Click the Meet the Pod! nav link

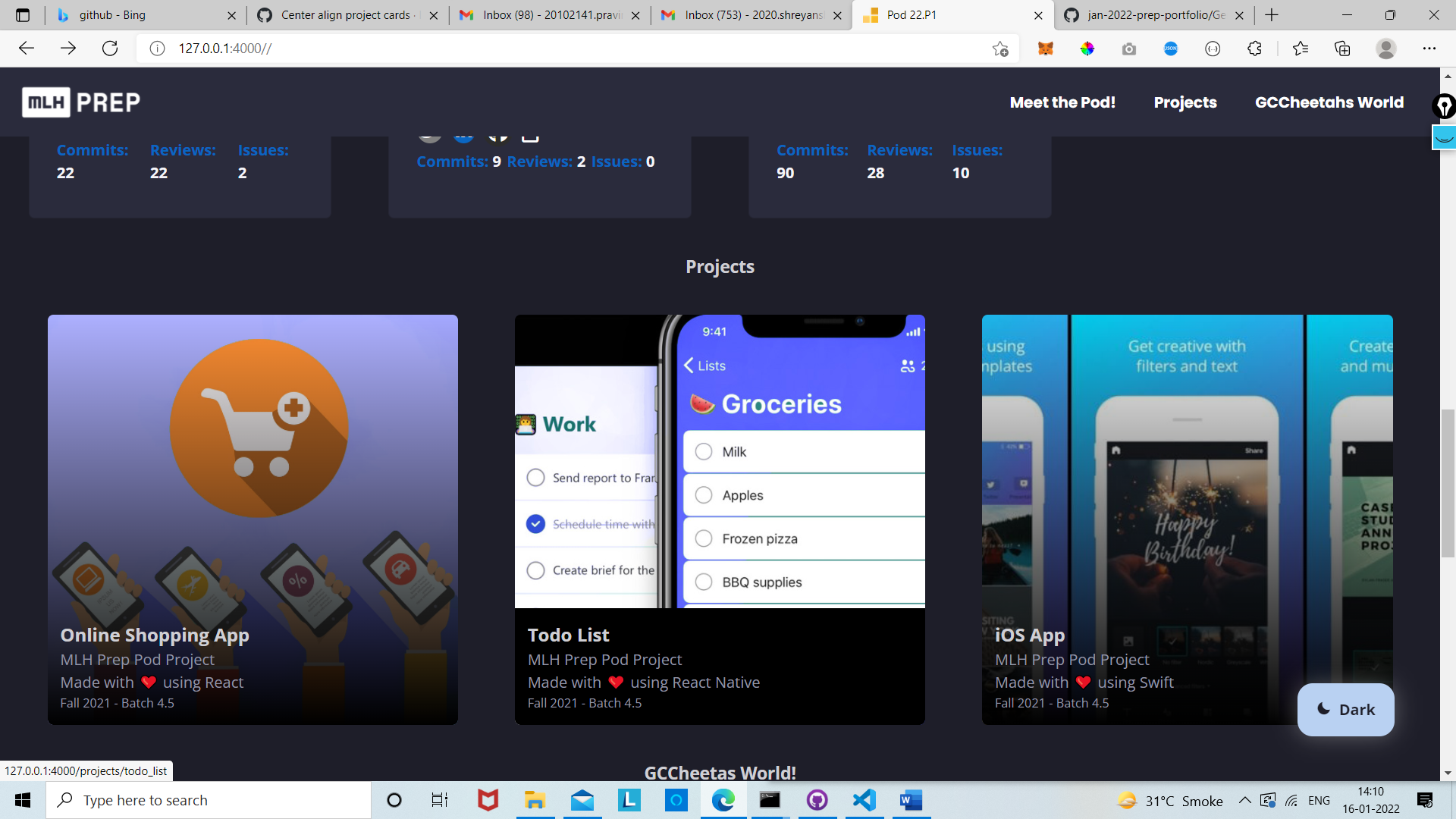(x=1062, y=102)
